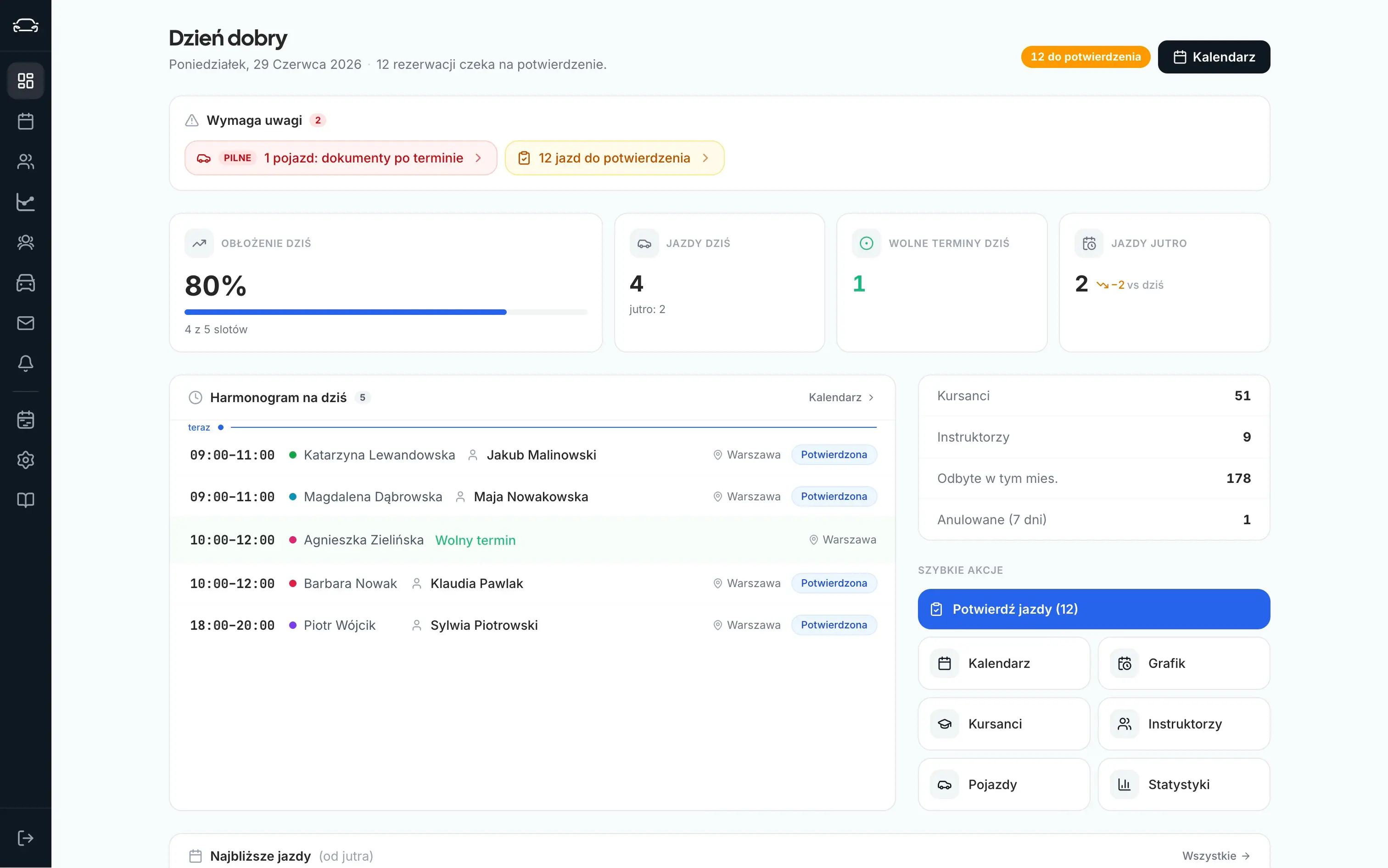
Task: Click the 12 do potwierdzenia orange badge
Action: pyautogui.click(x=1085, y=57)
